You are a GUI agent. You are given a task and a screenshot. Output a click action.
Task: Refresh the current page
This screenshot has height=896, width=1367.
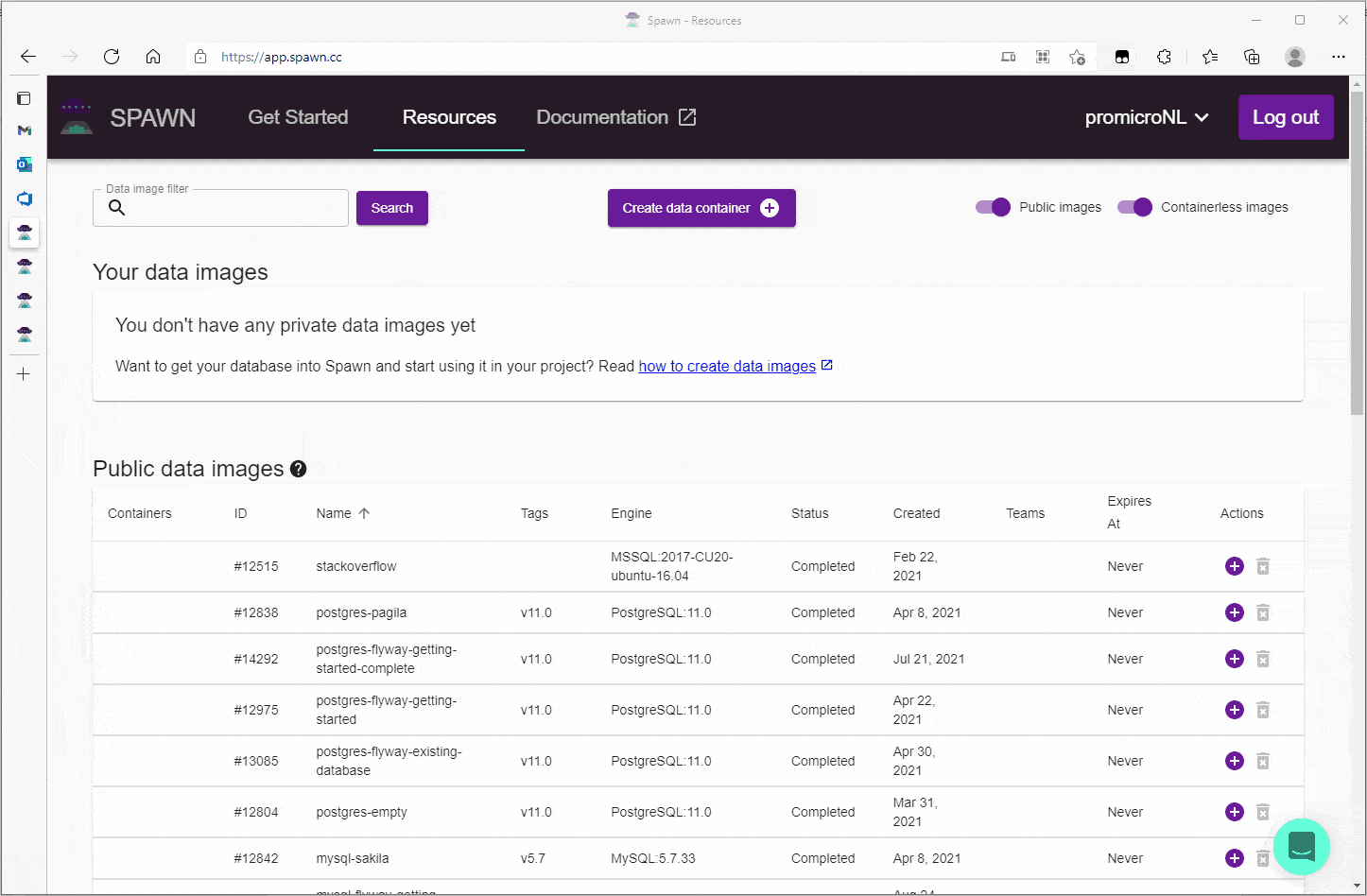[x=112, y=57]
